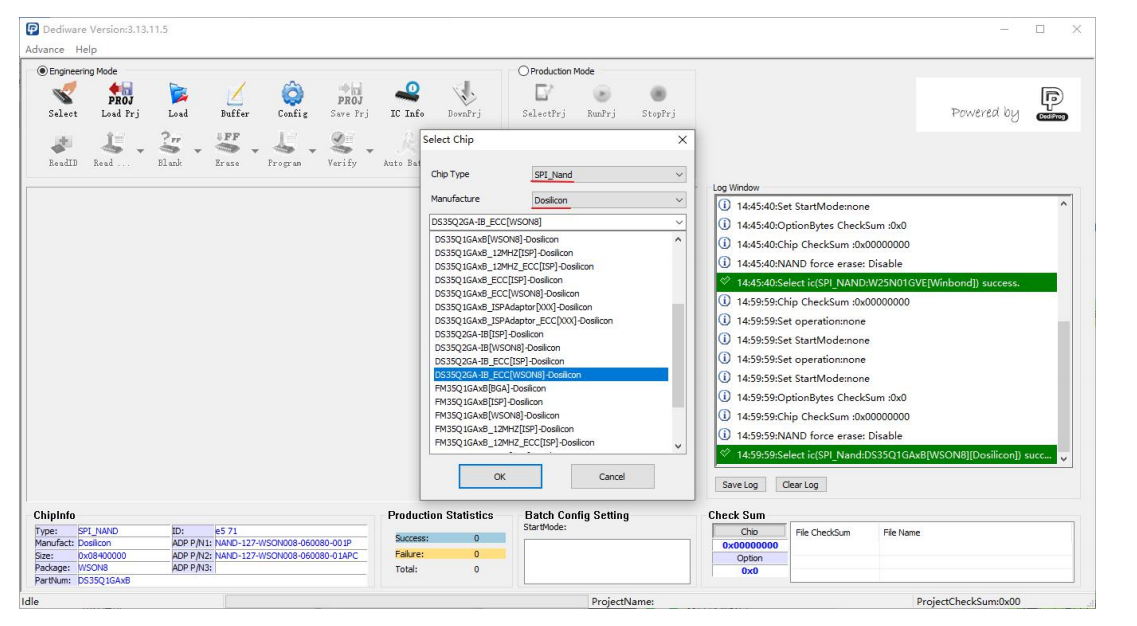Close the Select Chip dialog

click(682, 139)
